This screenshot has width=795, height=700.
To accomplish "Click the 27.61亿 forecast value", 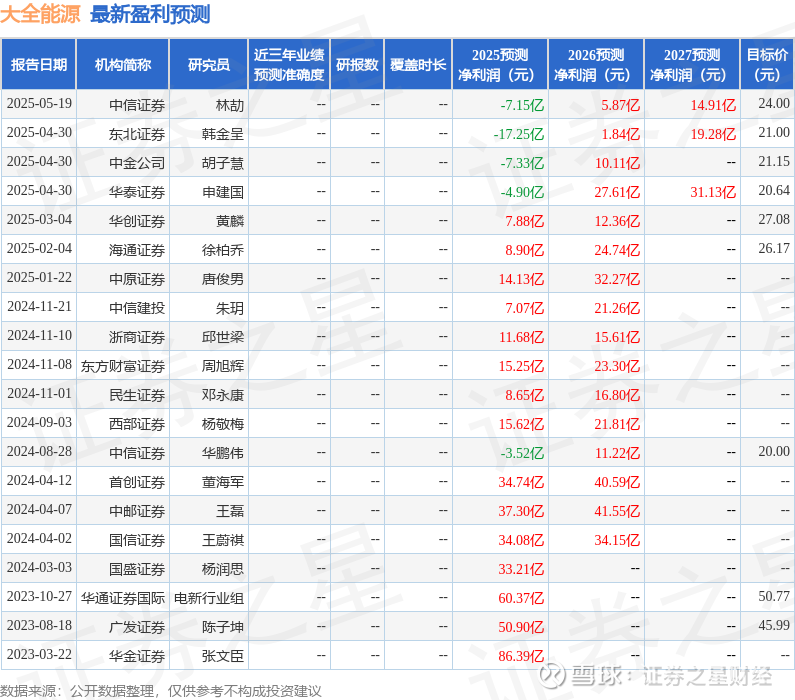I will [x=617, y=192].
